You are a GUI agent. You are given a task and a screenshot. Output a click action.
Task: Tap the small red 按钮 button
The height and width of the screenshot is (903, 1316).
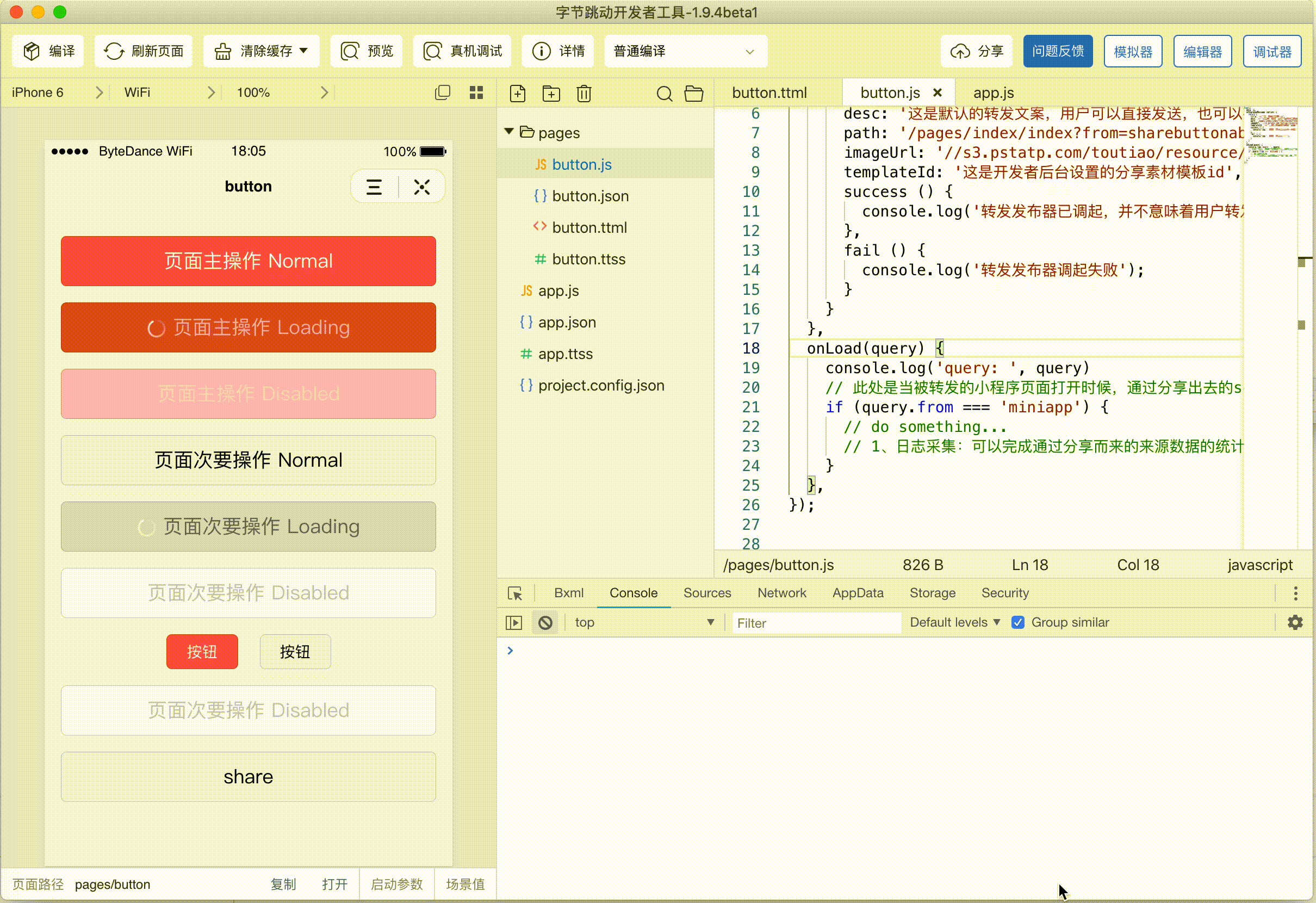202,652
